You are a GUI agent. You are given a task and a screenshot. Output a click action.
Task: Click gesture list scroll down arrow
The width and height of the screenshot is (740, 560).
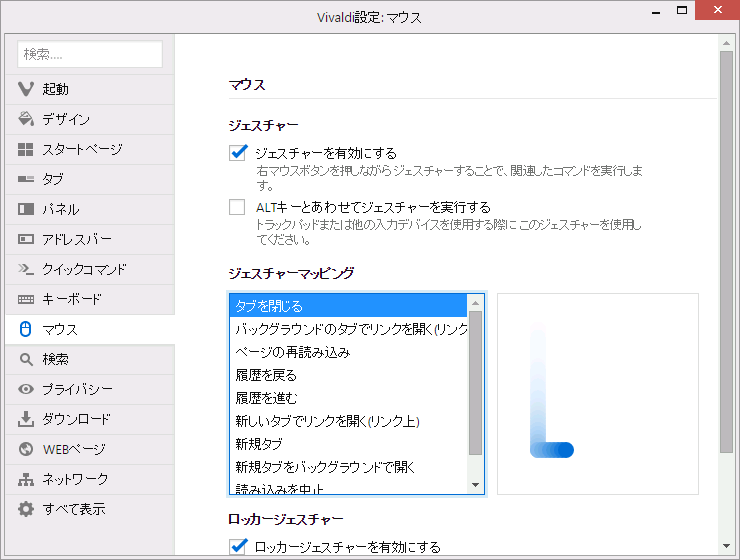tap(475, 485)
